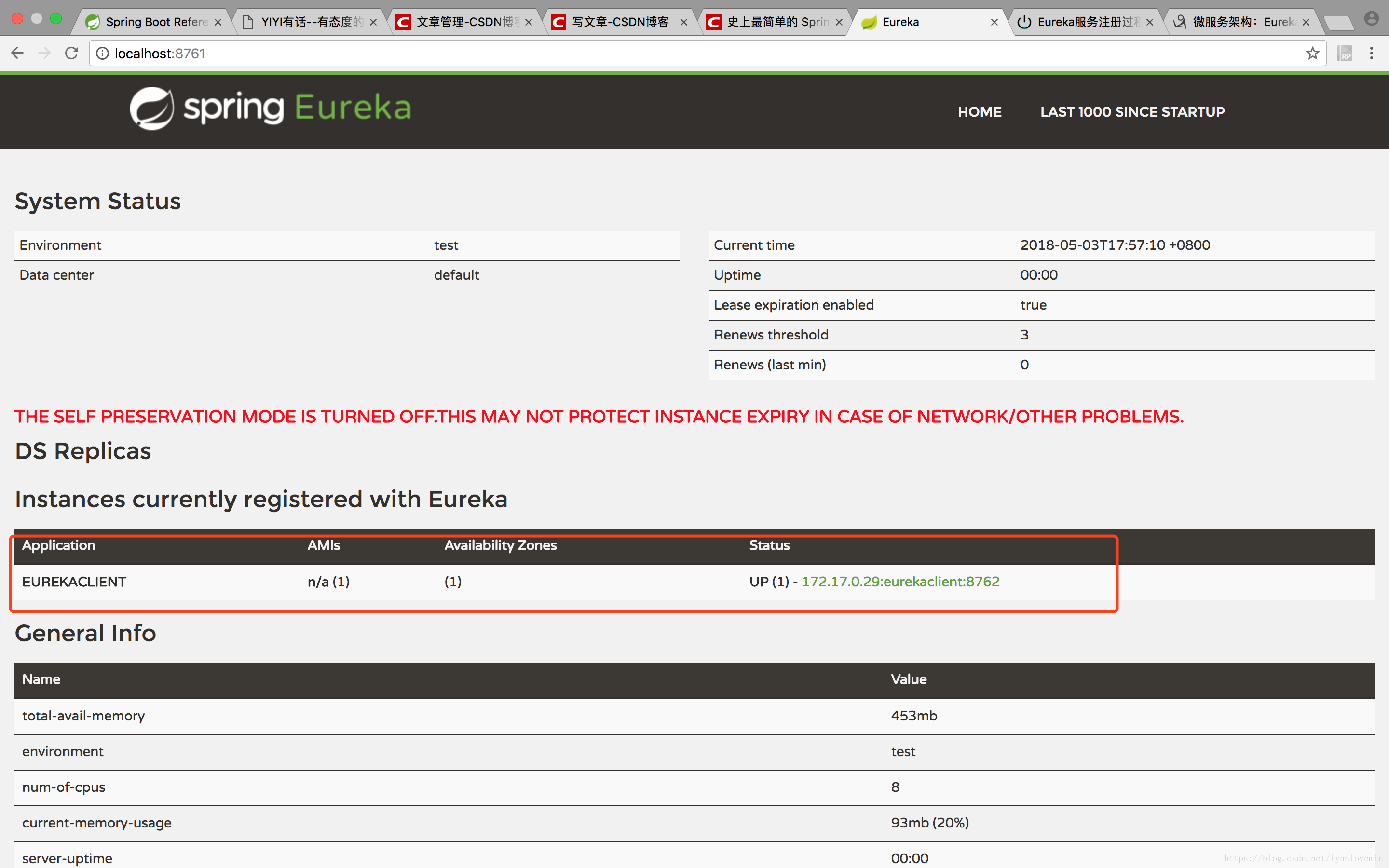The width and height of the screenshot is (1389, 868).
Task: Close the Eureka服务注册过程 tab
Action: (x=1150, y=22)
